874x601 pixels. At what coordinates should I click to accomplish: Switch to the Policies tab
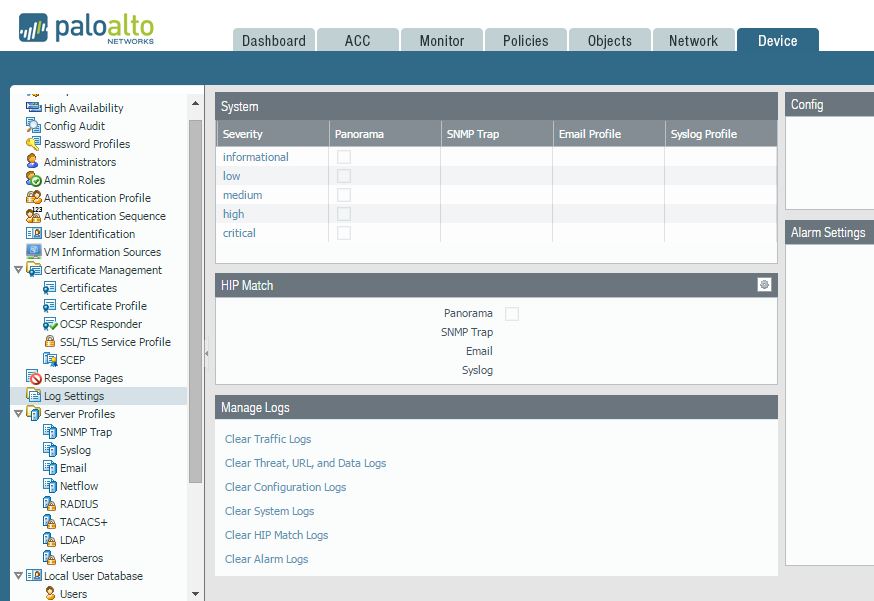[x=525, y=41]
